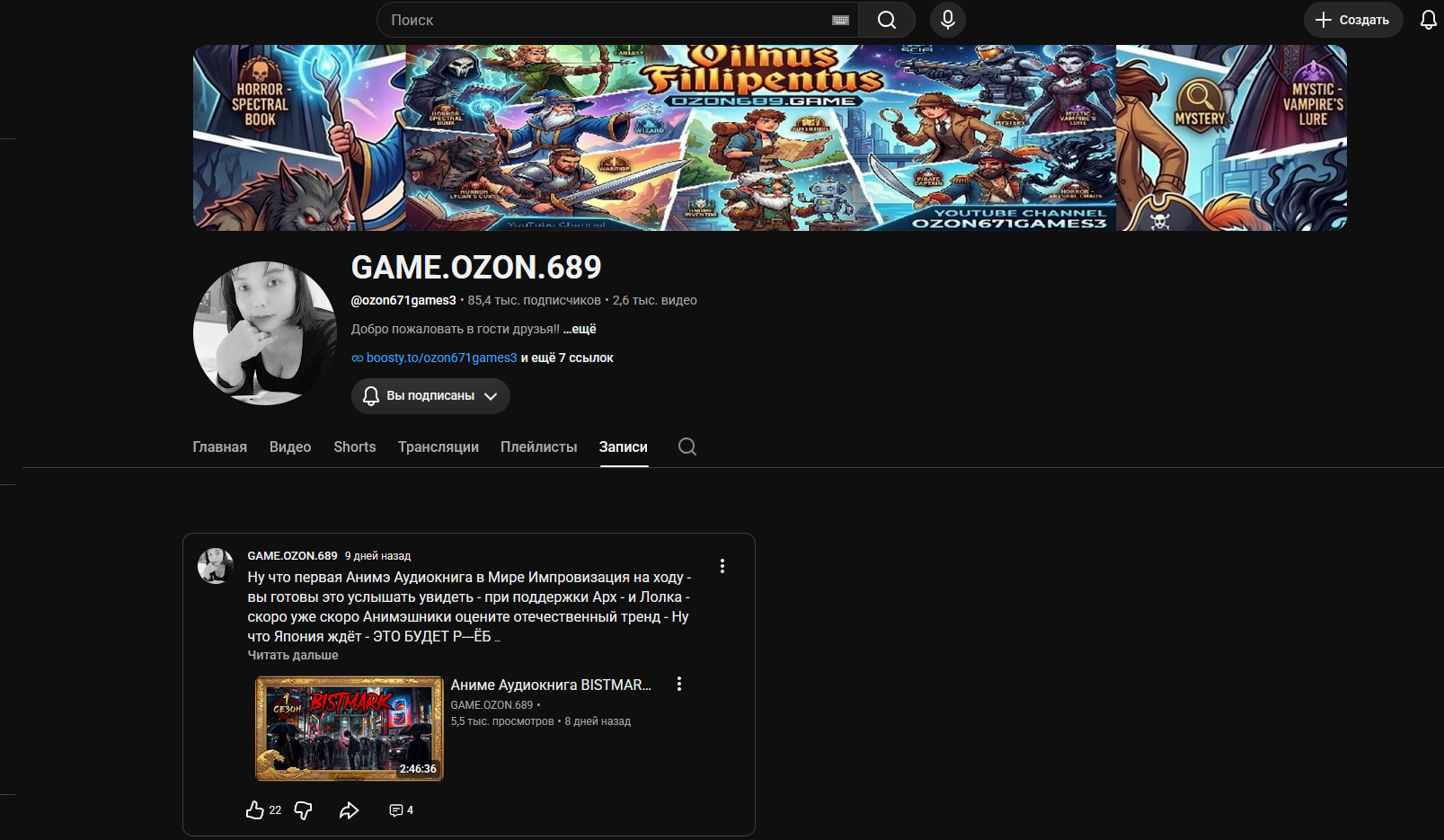The width and height of the screenshot is (1444, 840).
Task: Open the on-screen keyboard icon
Action: (x=840, y=20)
